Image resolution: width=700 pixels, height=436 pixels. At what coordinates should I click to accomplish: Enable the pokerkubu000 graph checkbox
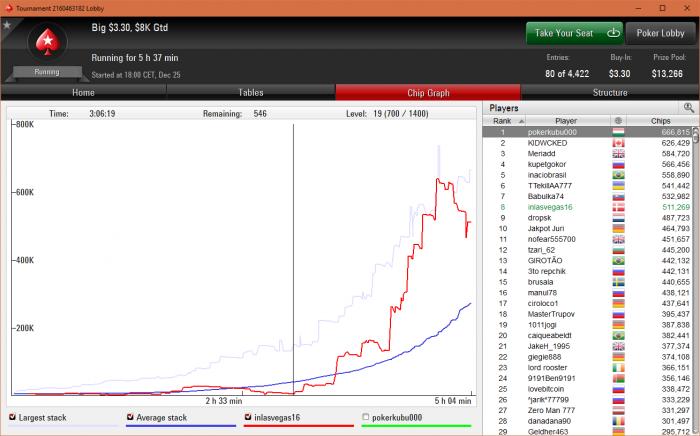(x=366, y=417)
